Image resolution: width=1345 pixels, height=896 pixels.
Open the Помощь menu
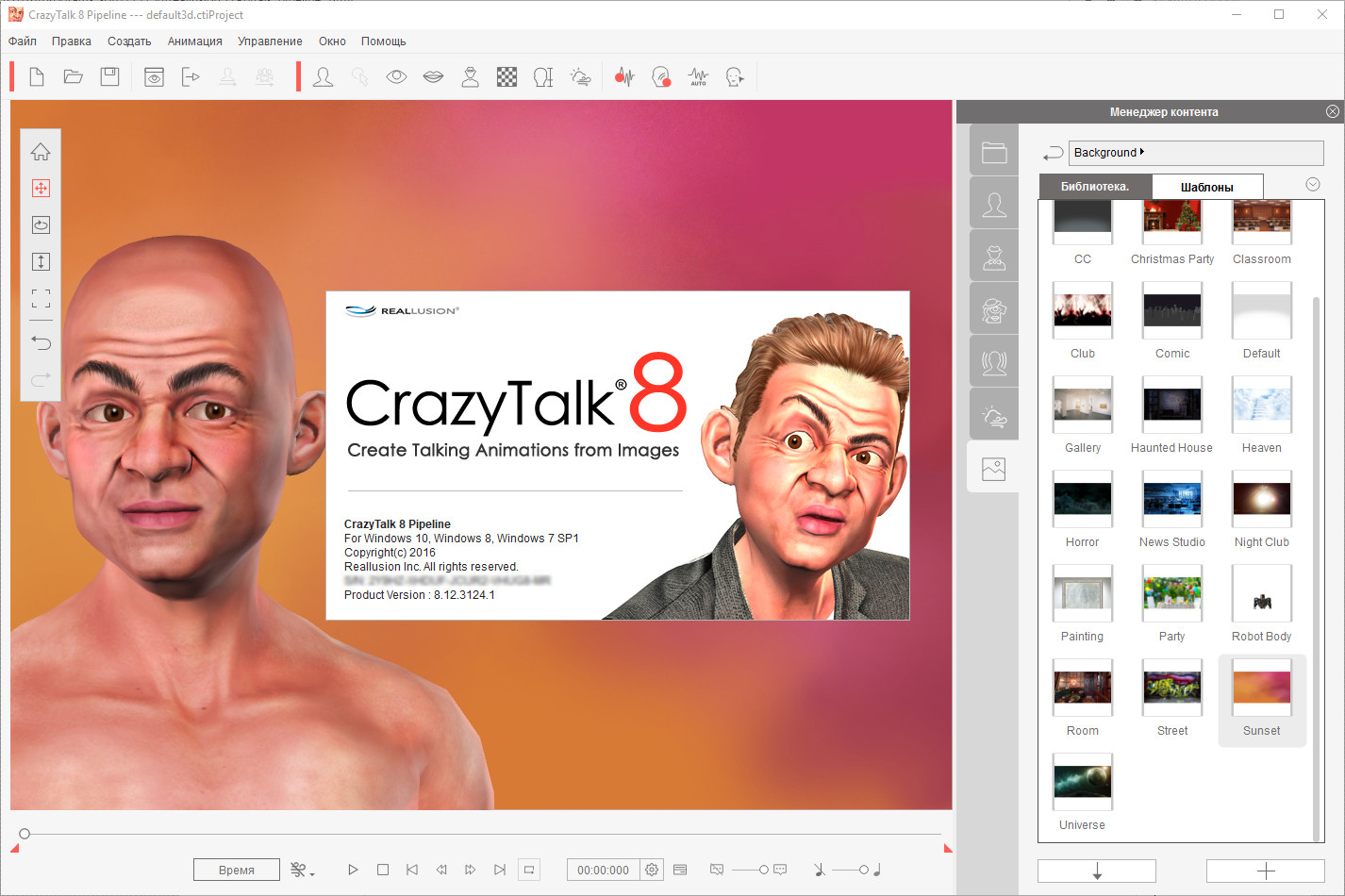point(384,41)
